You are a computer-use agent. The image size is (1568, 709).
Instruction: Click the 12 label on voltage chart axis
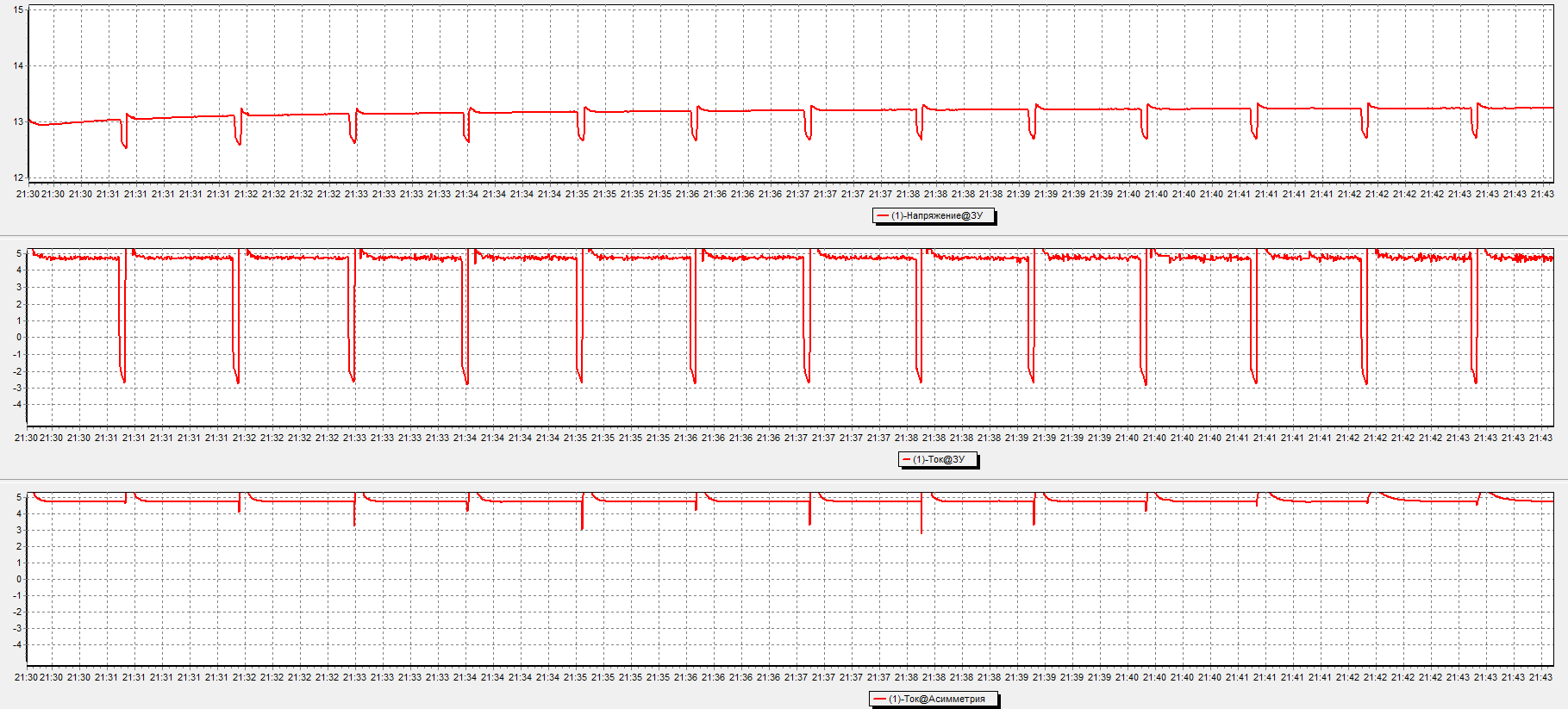[x=18, y=177]
